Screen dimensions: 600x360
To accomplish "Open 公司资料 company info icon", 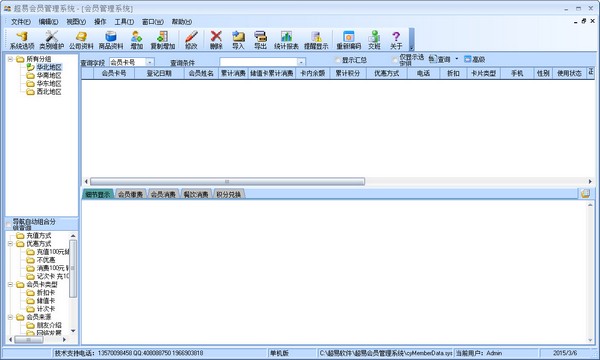I will [x=81, y=40].
